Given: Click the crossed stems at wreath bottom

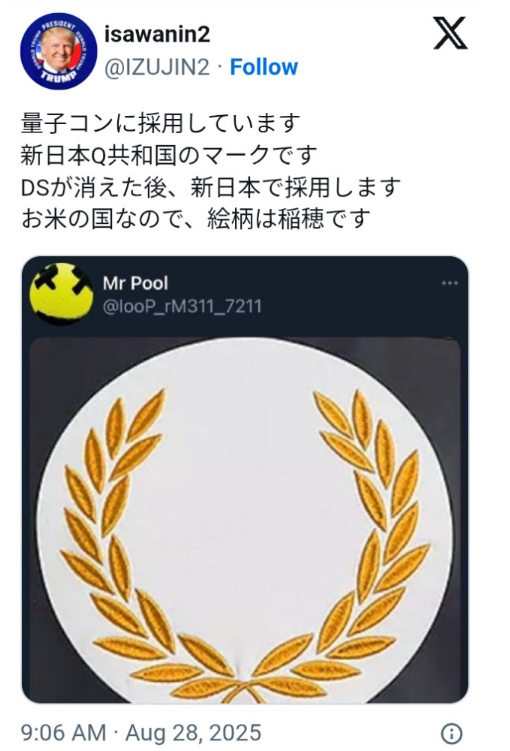Looking at the screenshot, I should click(245, 690).
